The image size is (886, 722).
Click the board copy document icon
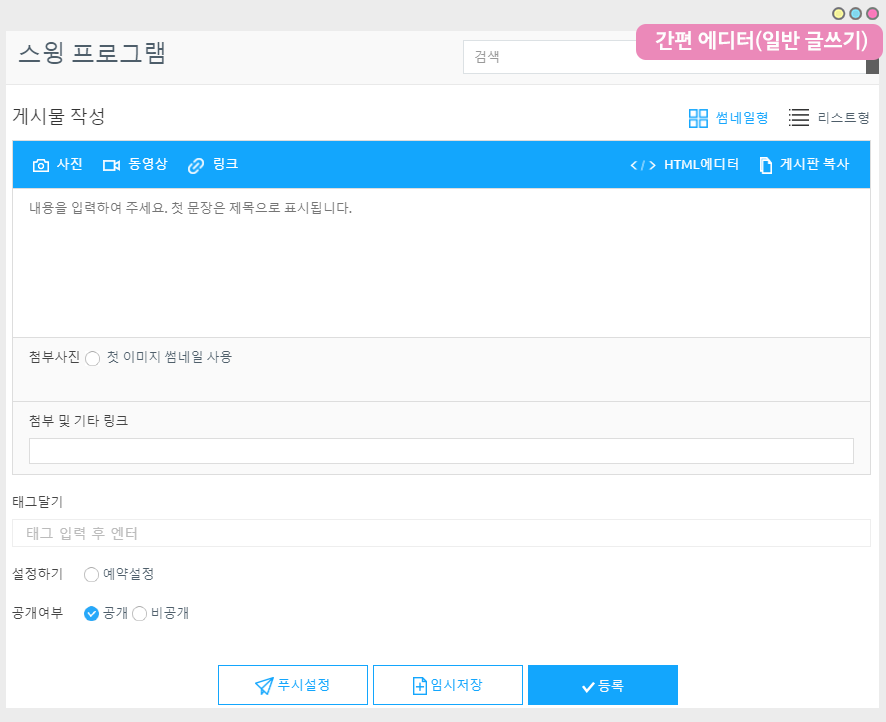pos(766,165)
